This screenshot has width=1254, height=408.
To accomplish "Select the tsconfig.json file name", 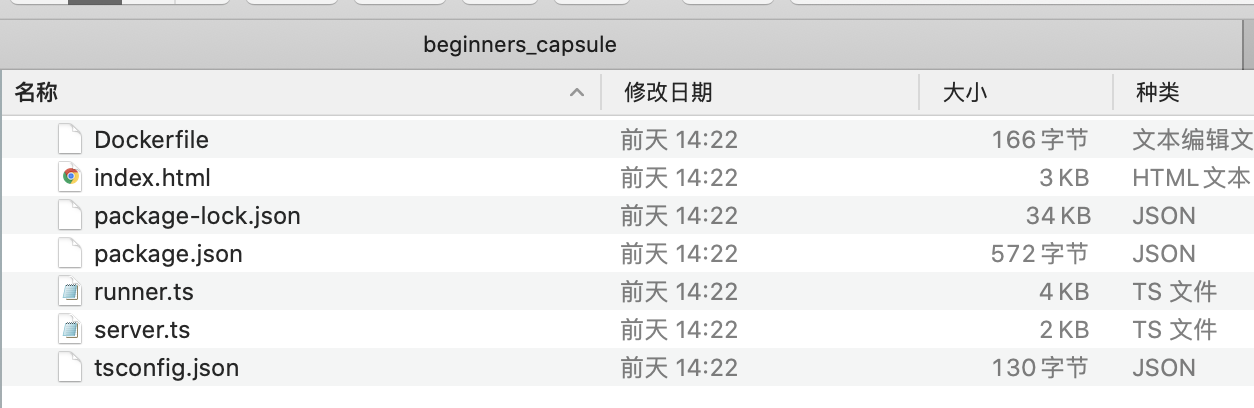I will pos(167,367).
